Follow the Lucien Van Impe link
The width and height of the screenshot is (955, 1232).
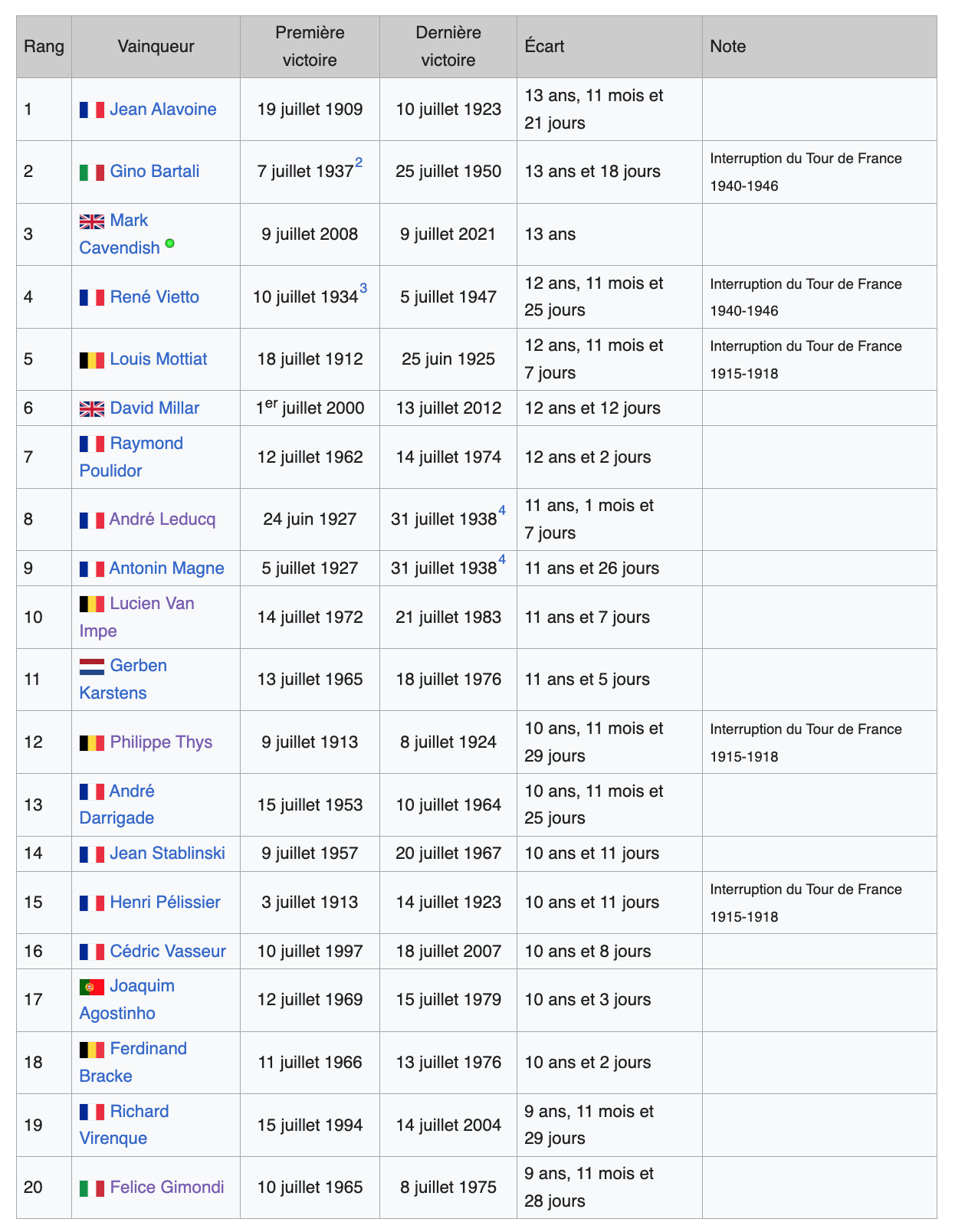click(x=152, y=604)
